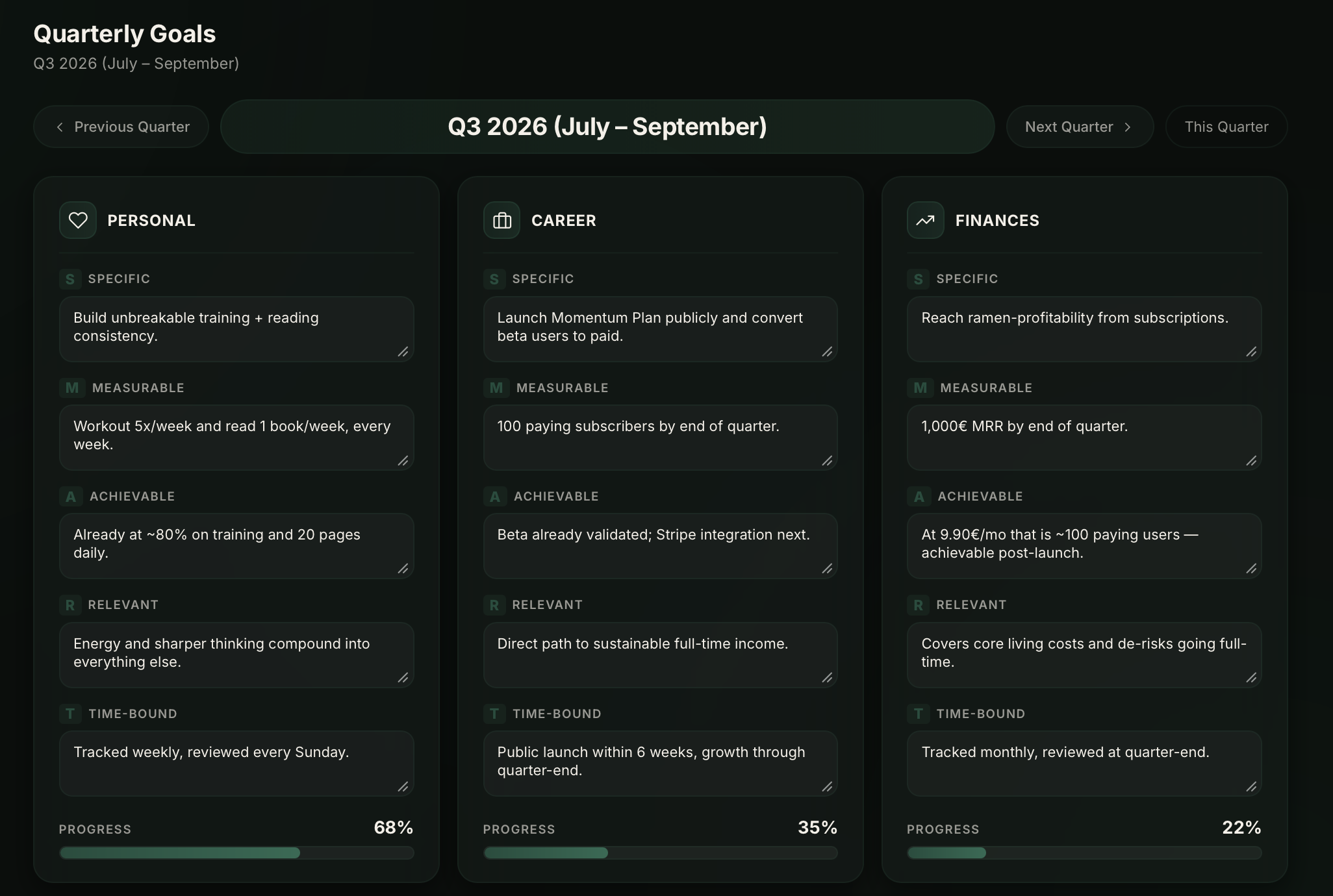Edit Personal Relevant field about energy
Image resolution: width=1333 pixels, height=896 pixels.
point(236,655)
